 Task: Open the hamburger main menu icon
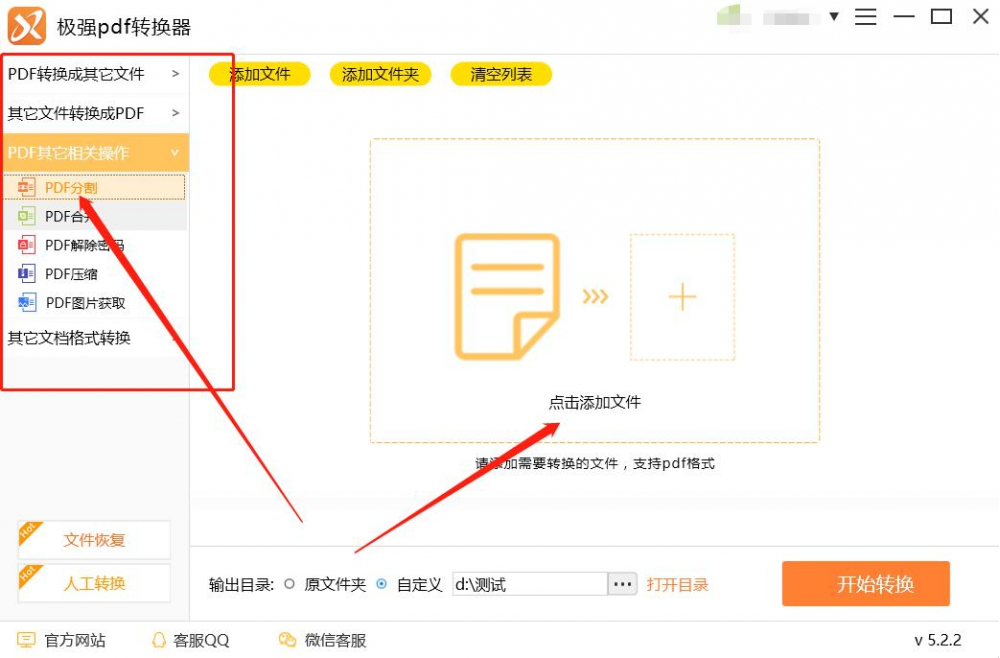pyautogui.click(x=865, y=17)
